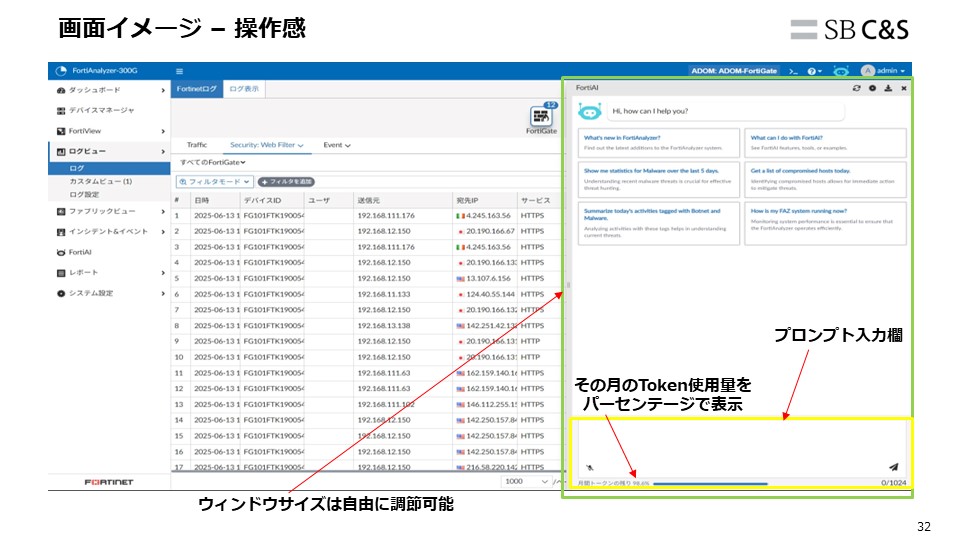This screenshot has height=540, width=960.
Task: Click the hamburger menu icon in top bar
Action: pos(180,71)
